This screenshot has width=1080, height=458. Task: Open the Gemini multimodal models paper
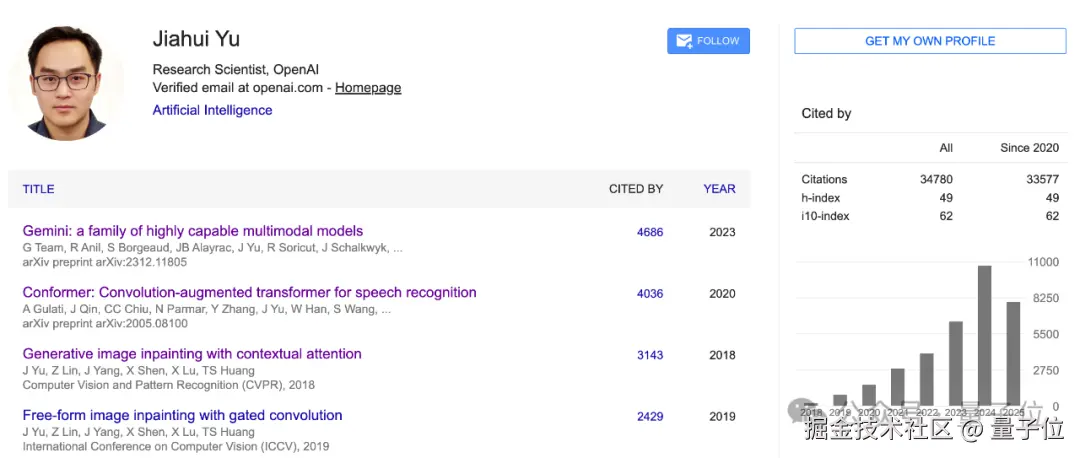click(193, 231)
